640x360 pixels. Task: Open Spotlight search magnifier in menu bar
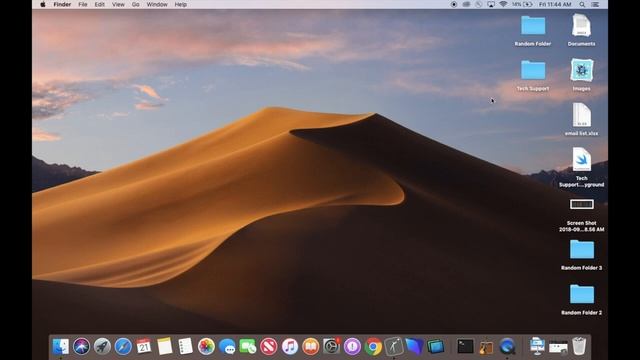pos(582,4)
